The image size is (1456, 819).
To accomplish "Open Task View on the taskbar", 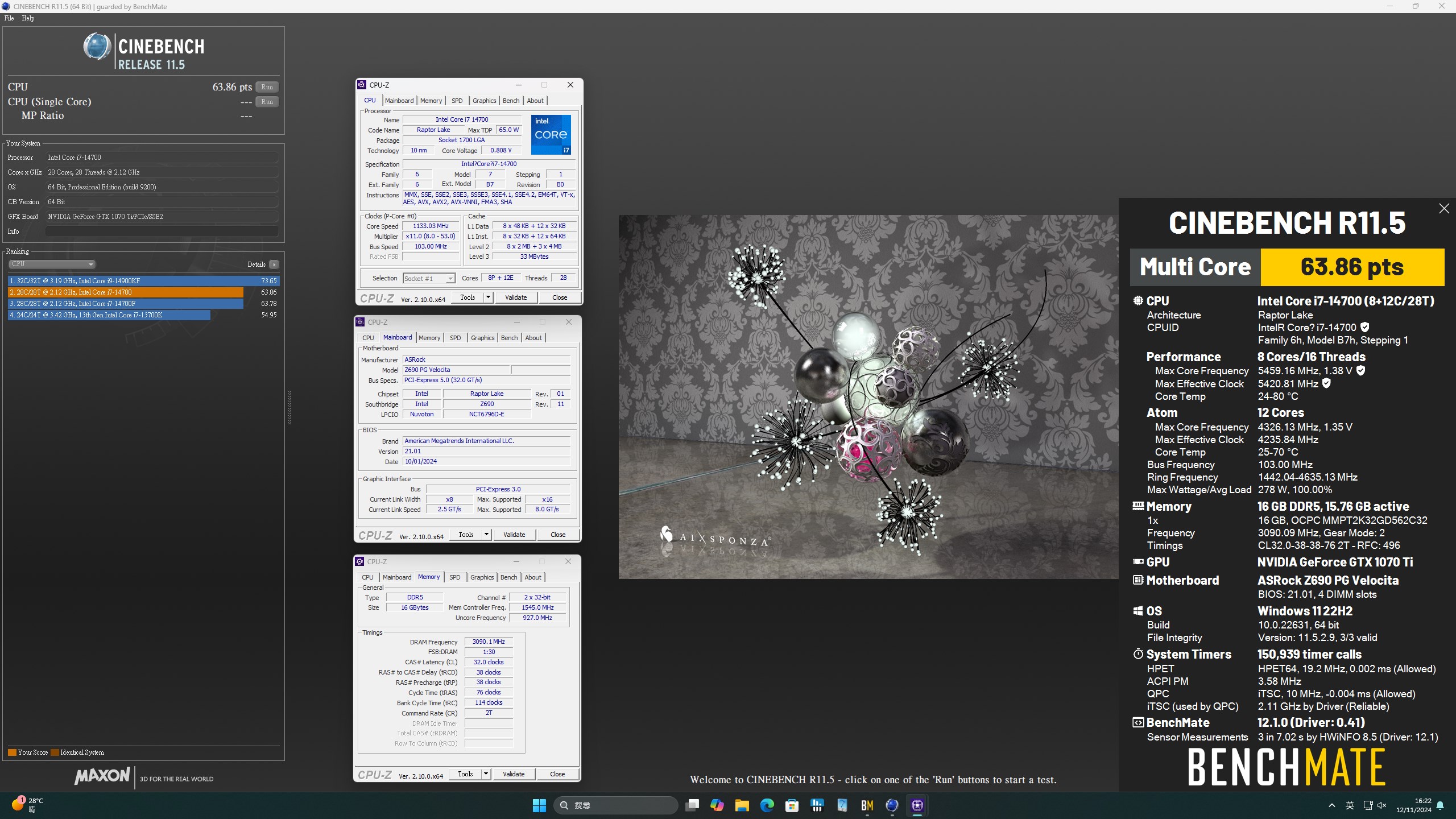I will pos(692,805).
